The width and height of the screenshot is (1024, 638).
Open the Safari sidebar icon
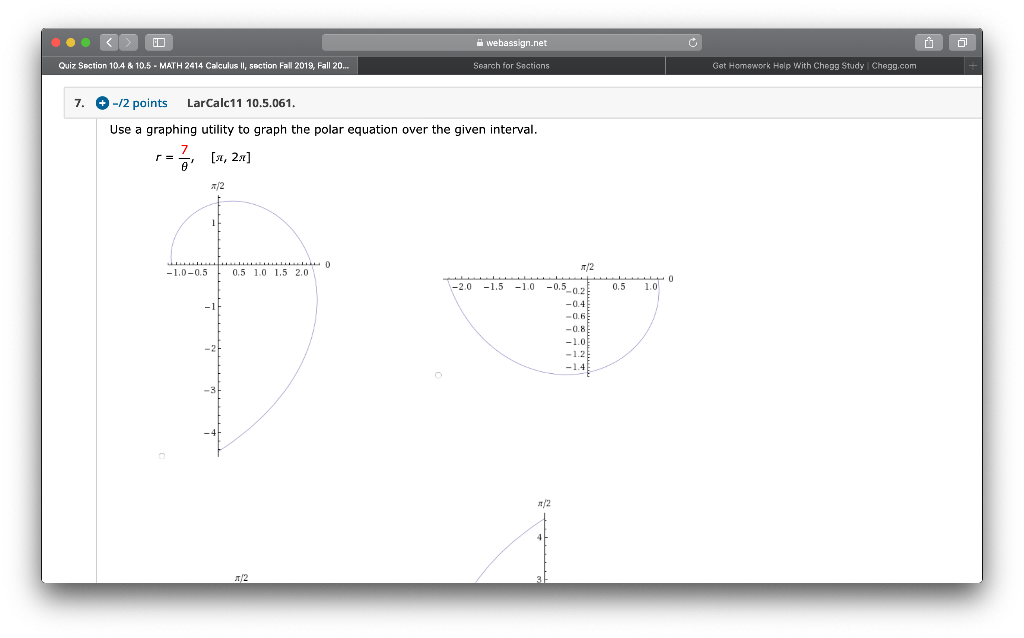point(157,41)
